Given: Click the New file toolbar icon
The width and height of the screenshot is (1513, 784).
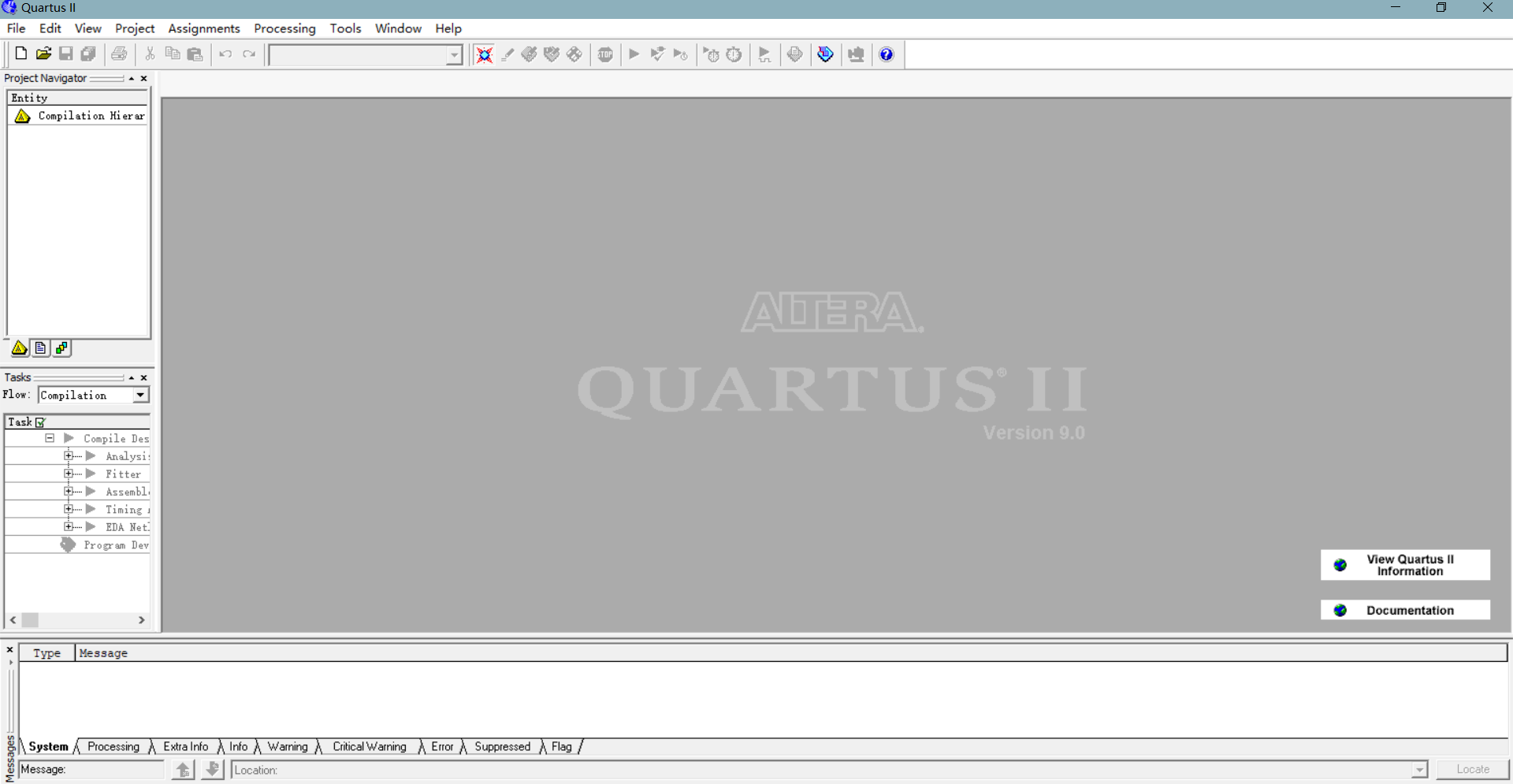Looking at the screenshot, I should pos(20,54).
